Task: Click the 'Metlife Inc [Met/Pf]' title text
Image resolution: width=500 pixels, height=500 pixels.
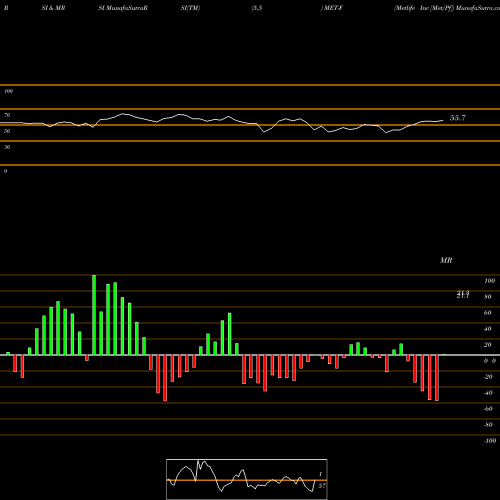Action: pos(424,8)
